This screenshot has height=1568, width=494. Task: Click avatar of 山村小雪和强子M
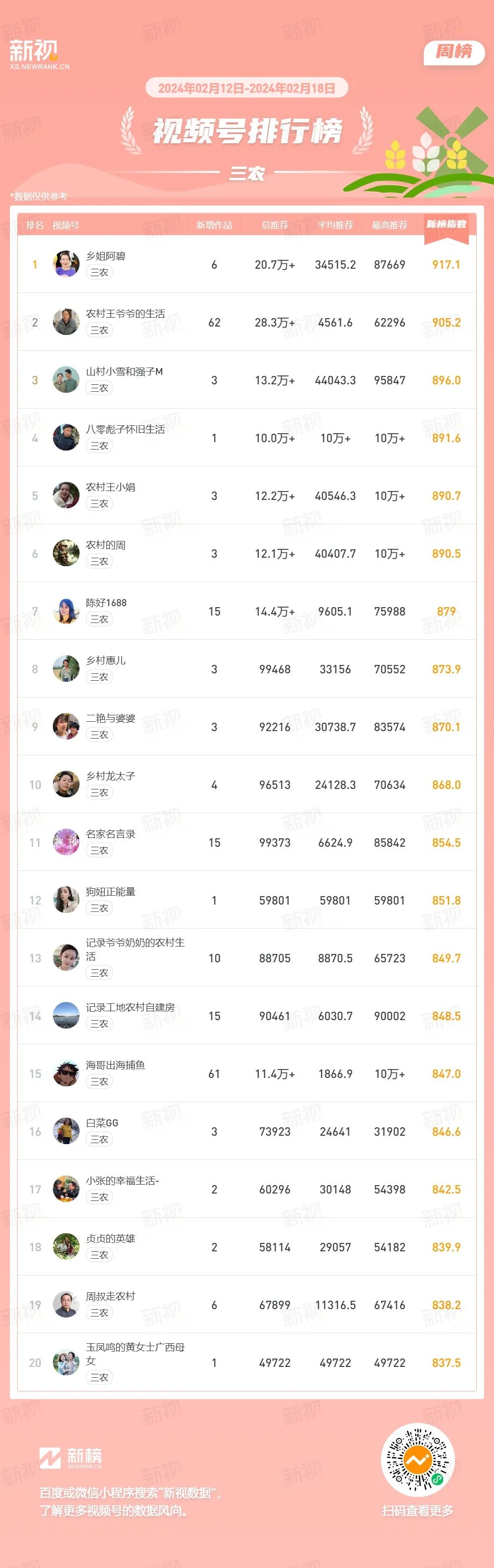click(66, 380)
